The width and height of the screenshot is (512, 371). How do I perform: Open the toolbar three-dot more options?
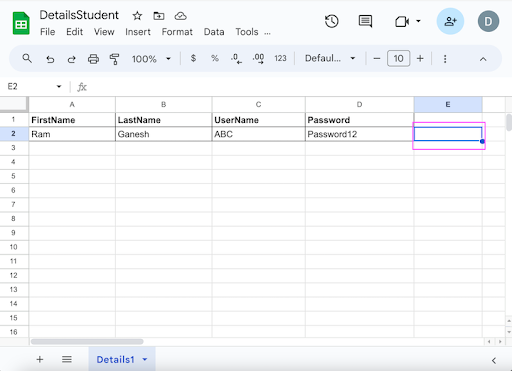click(445, 59)
